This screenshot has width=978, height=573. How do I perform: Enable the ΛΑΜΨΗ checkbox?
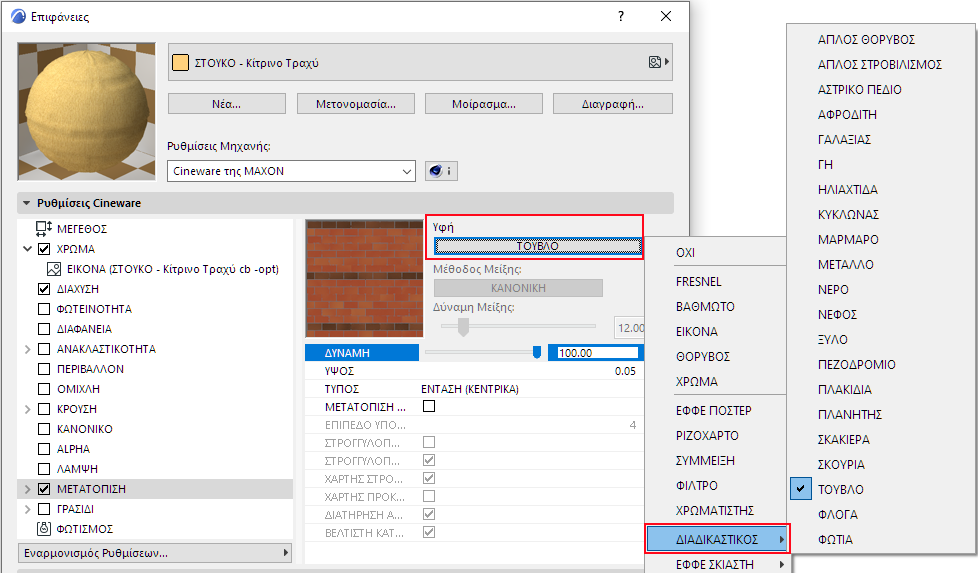point(44,469)
